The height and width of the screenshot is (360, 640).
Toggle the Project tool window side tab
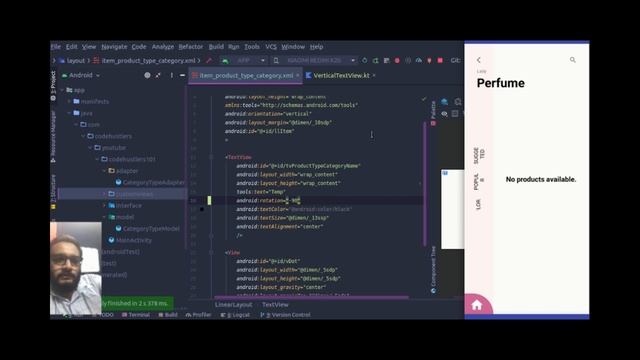[x=53, y=86]
